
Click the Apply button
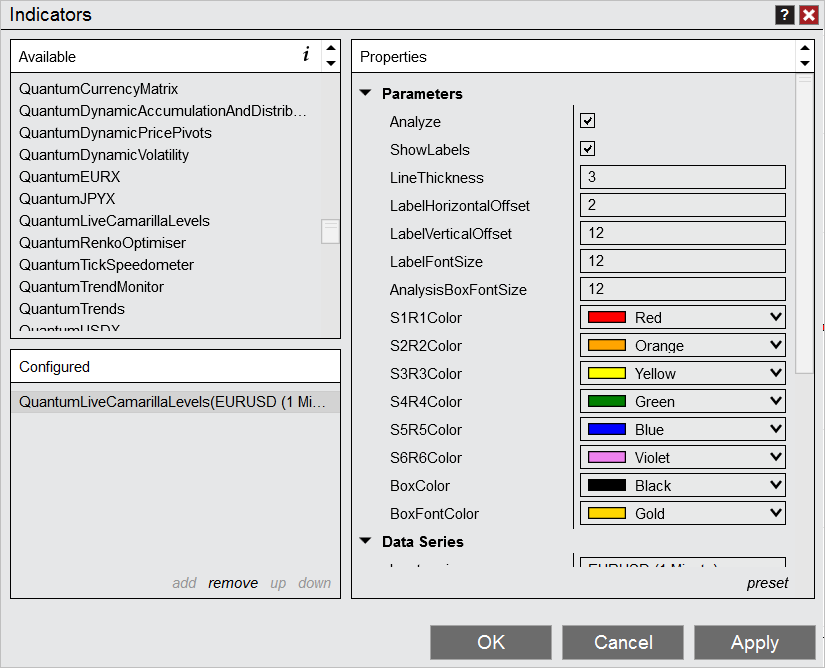754,642
